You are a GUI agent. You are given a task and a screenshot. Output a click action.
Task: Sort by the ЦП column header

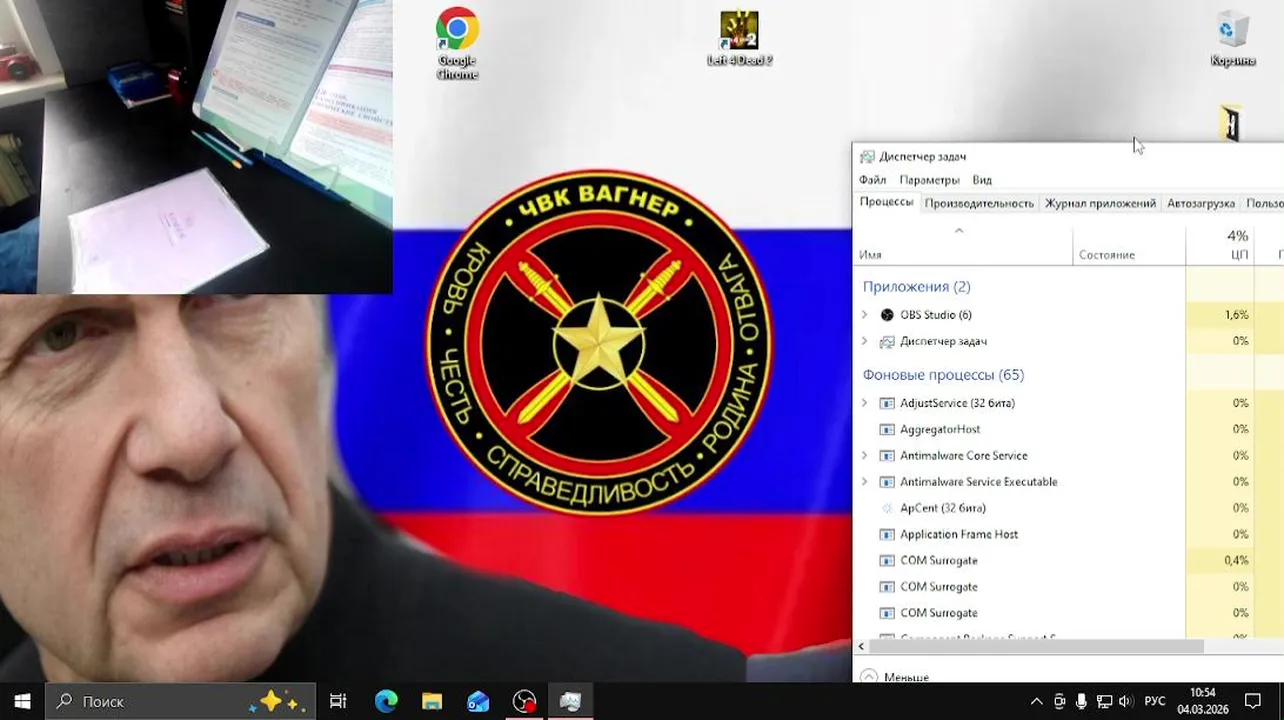1220,246
